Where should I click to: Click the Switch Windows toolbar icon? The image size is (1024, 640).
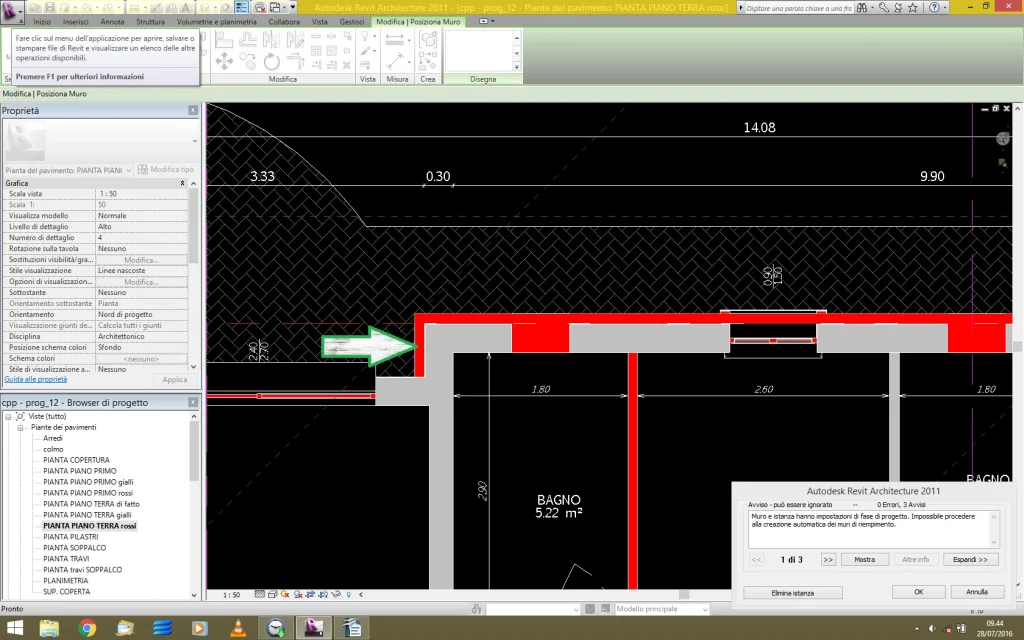tap(276, 7)
